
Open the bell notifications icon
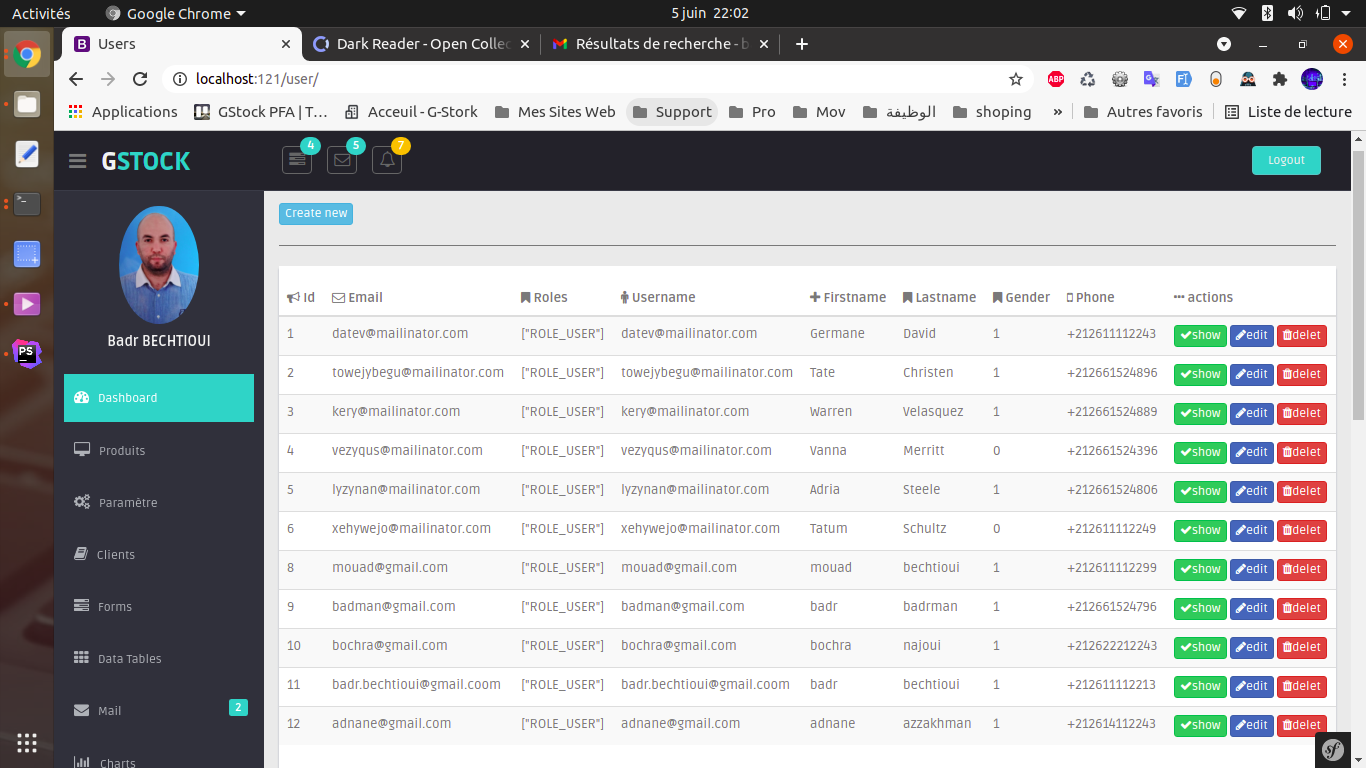pyautogui.click(x=387, y=160)
